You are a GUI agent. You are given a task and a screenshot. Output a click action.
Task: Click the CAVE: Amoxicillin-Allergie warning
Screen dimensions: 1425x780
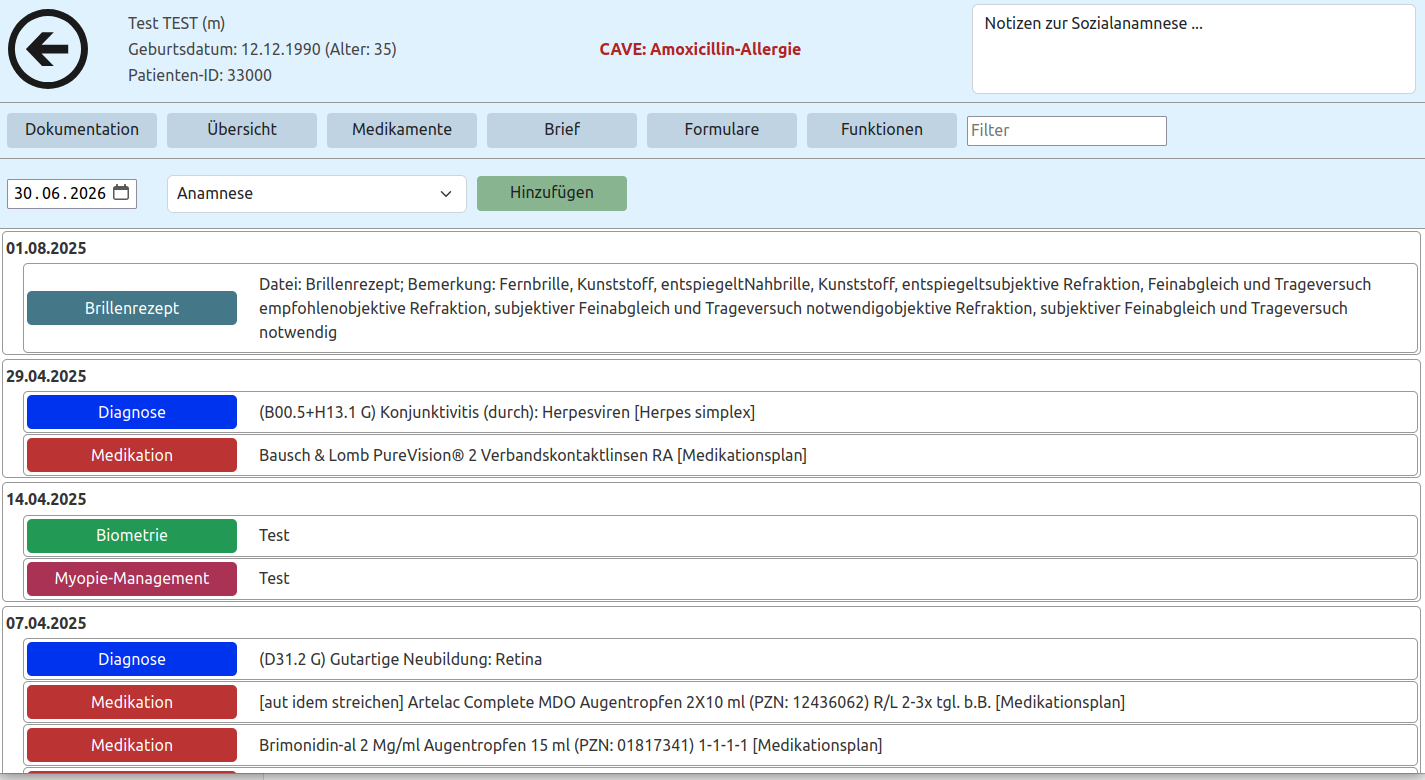700,49
